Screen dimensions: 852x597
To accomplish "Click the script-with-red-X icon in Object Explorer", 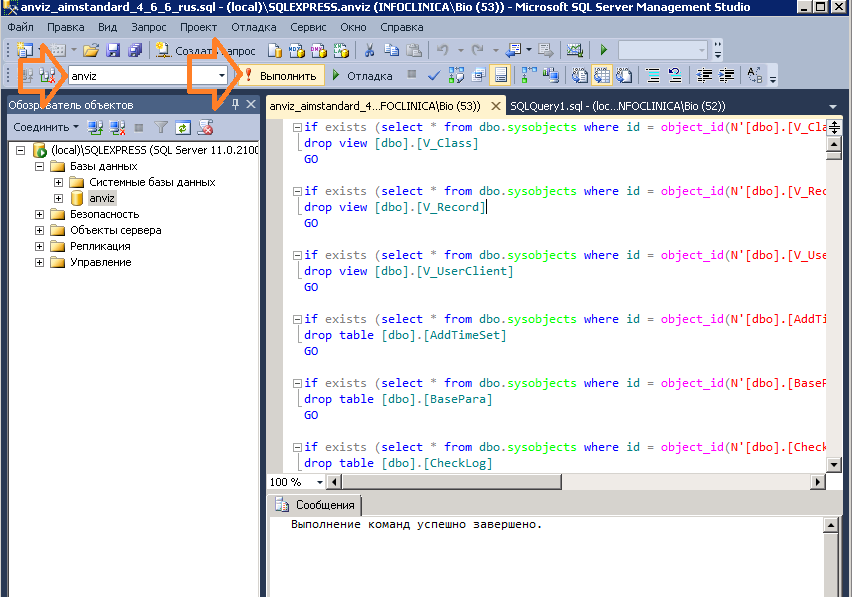I will (x=205, y=128).
